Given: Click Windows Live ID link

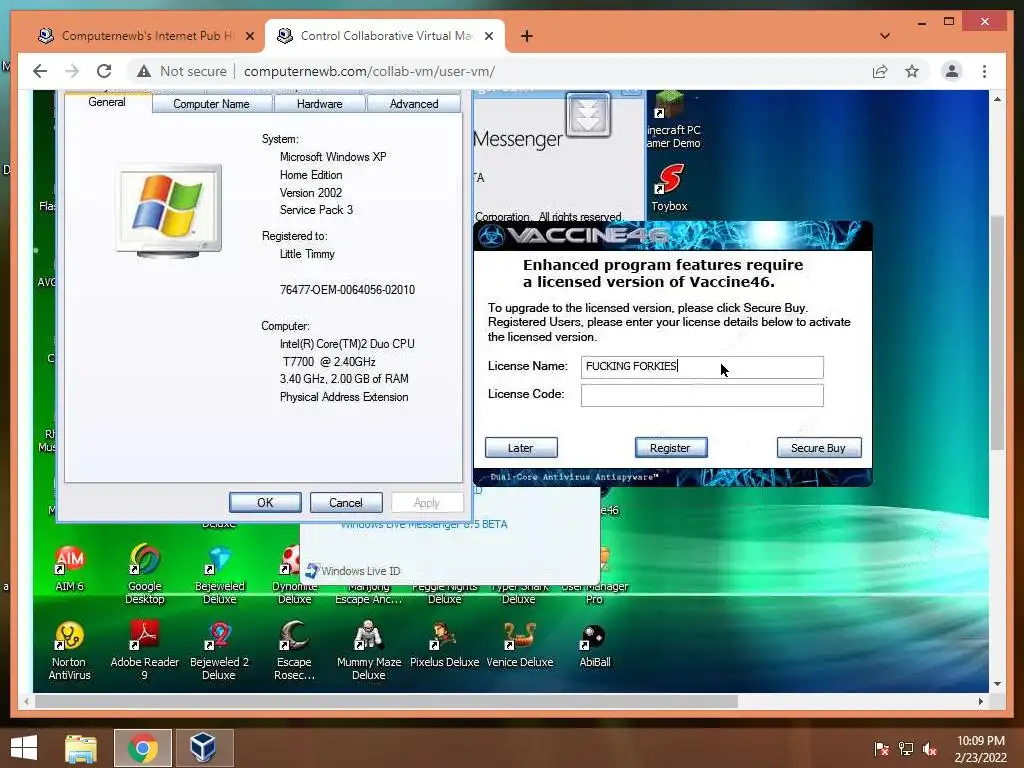Looking at the screenshot, I should pos(360,571).
